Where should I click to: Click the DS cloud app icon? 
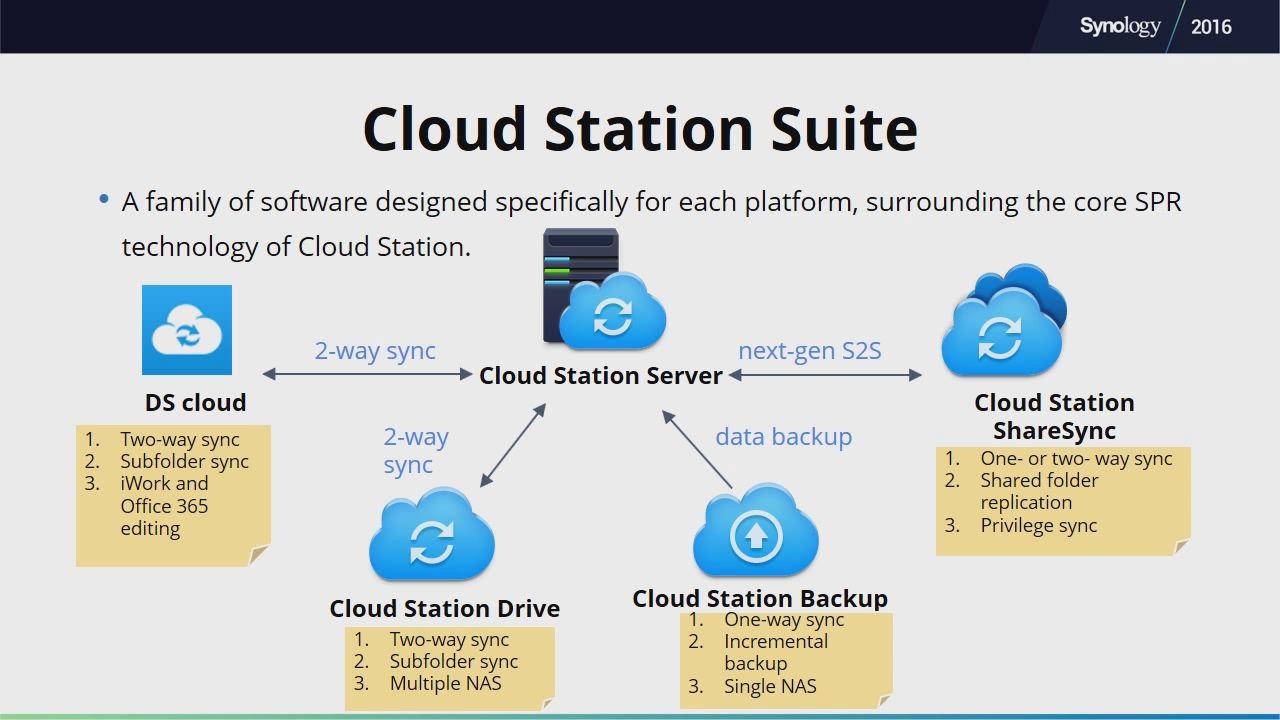187,330
